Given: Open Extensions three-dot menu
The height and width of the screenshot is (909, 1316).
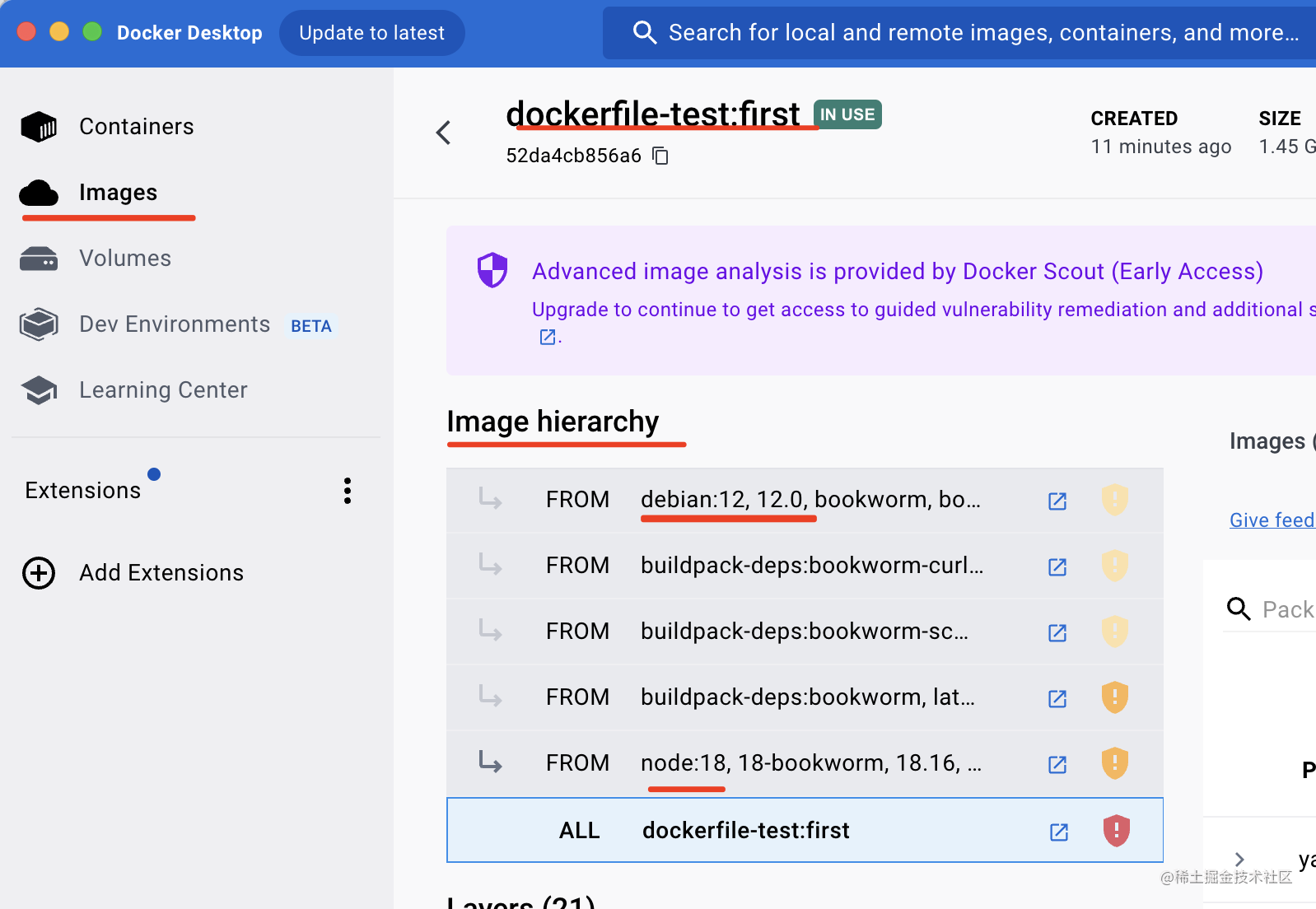Looking at the screenshot, I should coord(348,491).
